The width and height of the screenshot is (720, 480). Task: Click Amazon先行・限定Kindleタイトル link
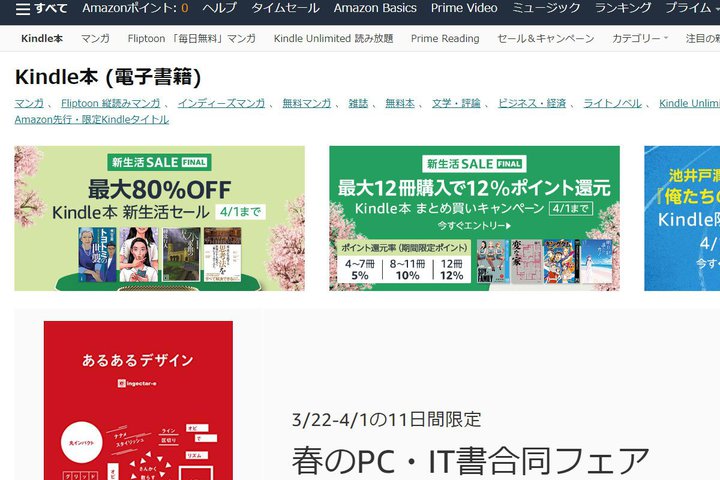click(92, 119)
